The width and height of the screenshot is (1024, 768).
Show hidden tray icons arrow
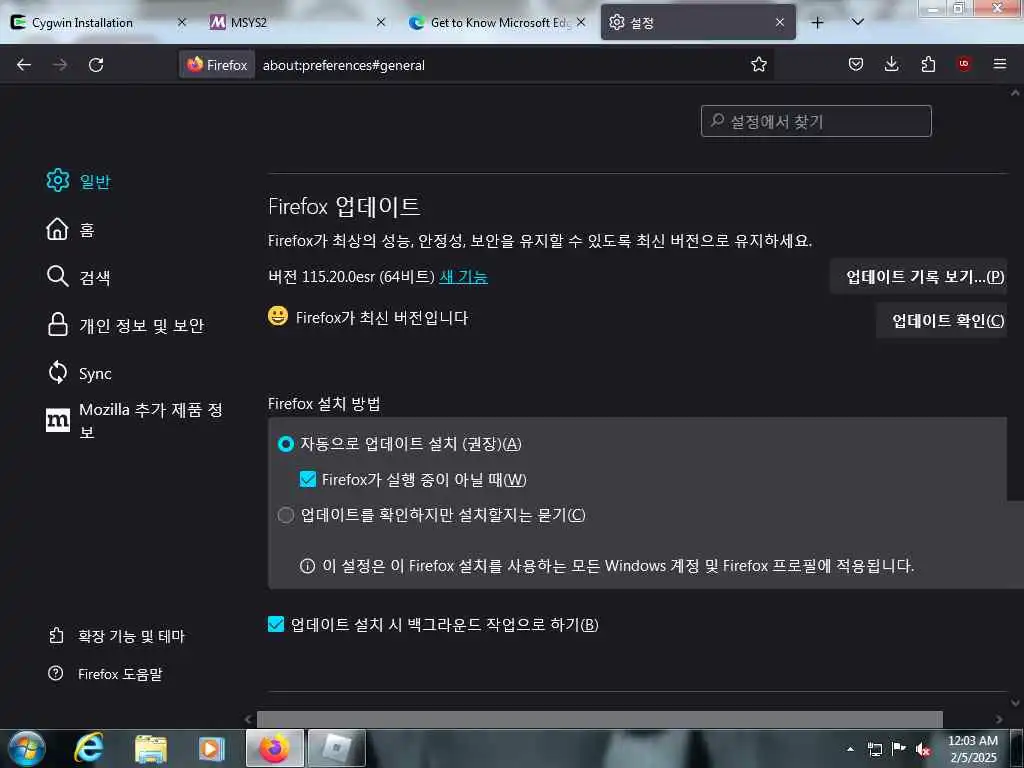(850, 749)
